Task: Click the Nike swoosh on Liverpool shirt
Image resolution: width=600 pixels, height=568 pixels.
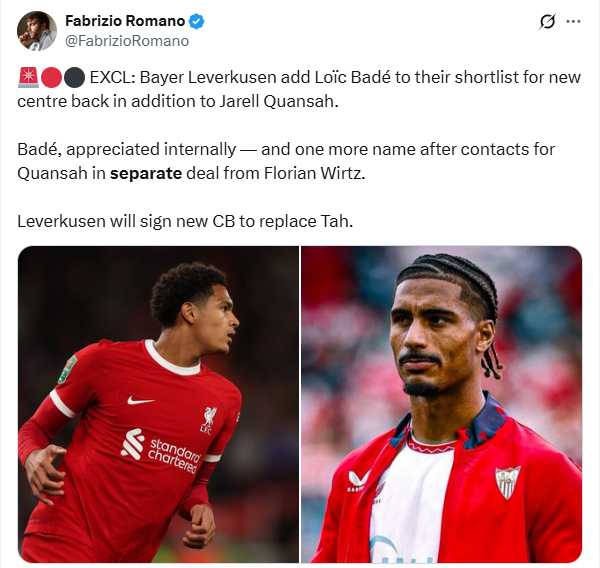Action: (x=140, y=400)
